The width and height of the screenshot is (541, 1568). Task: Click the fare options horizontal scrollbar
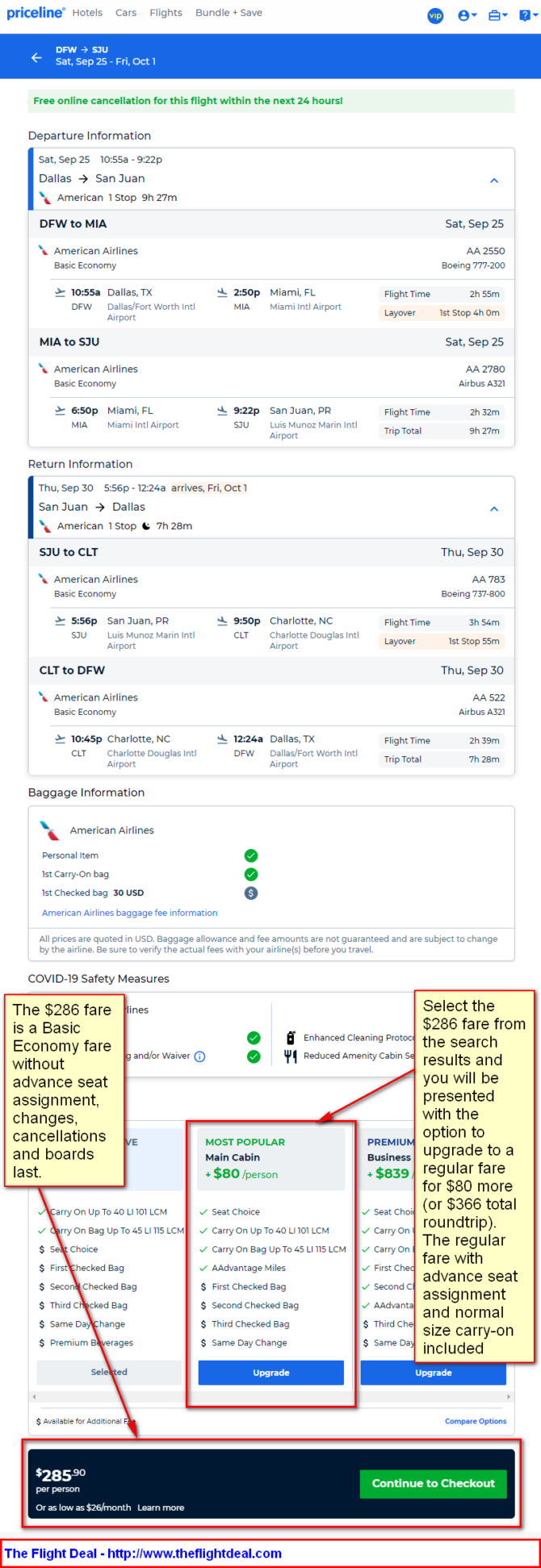pyautogui.click(x=271, y=1396)
